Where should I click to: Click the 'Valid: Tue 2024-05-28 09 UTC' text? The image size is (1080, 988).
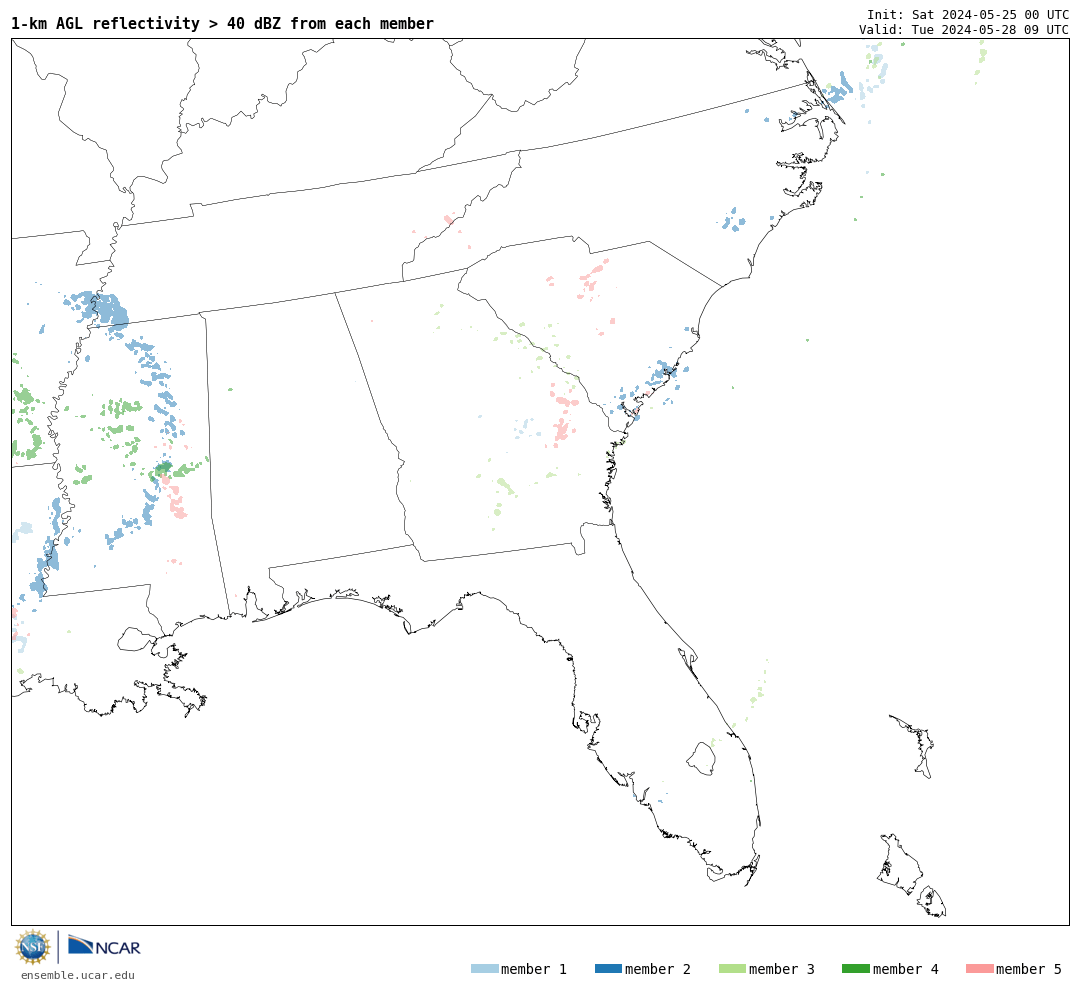point(964,30)
